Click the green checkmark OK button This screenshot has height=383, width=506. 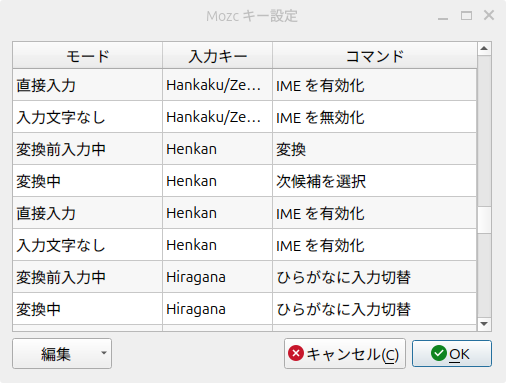pos(452,354)
